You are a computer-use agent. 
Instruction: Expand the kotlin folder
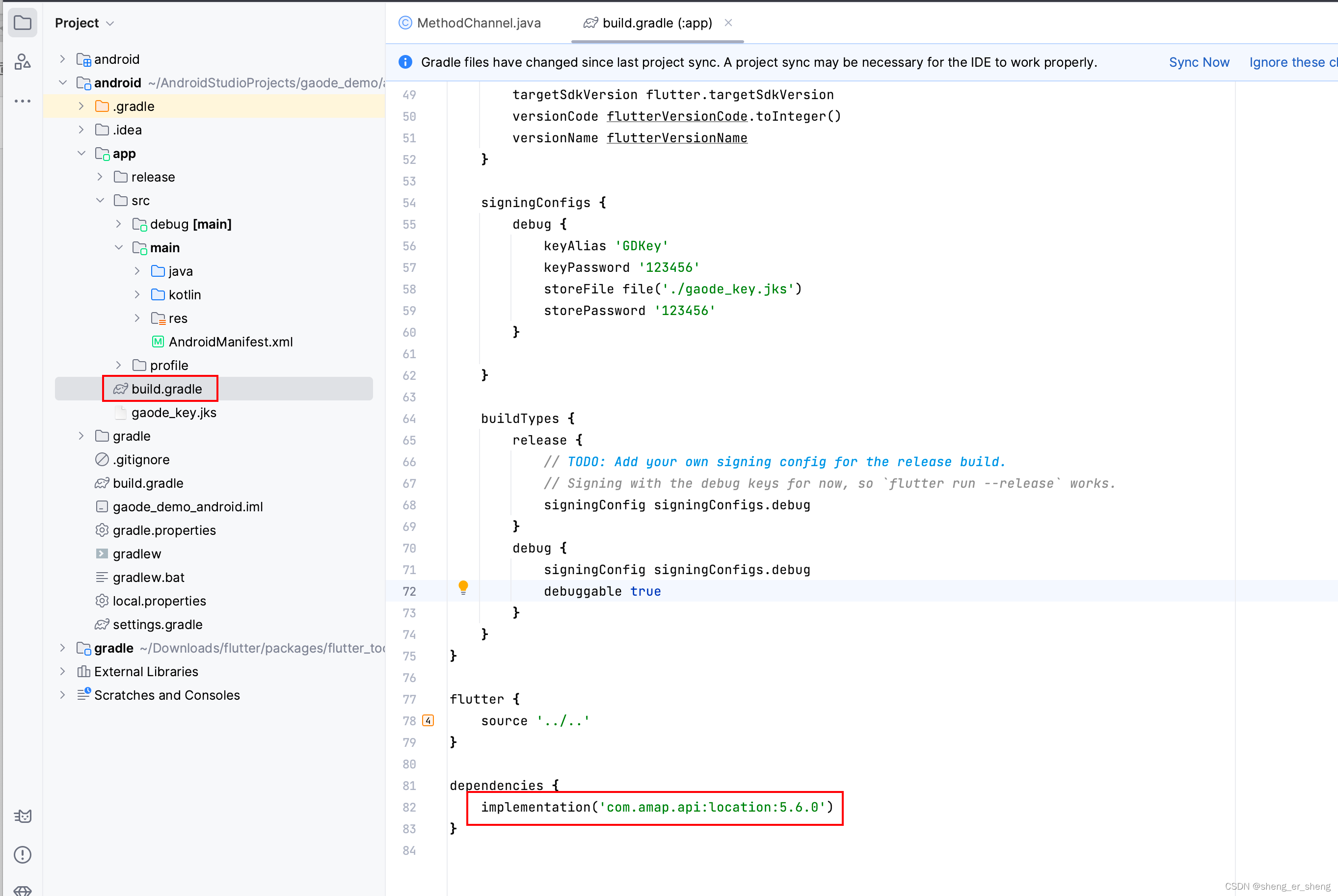(137, 295)
